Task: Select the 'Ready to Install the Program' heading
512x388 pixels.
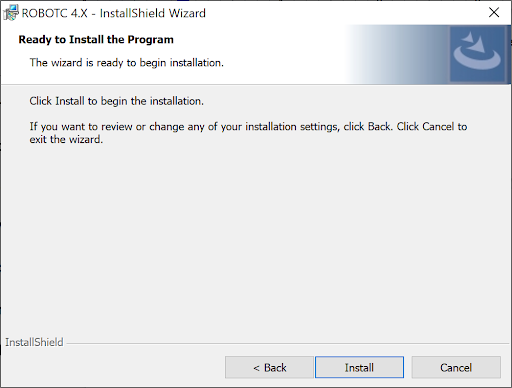Action: [96, 40]
